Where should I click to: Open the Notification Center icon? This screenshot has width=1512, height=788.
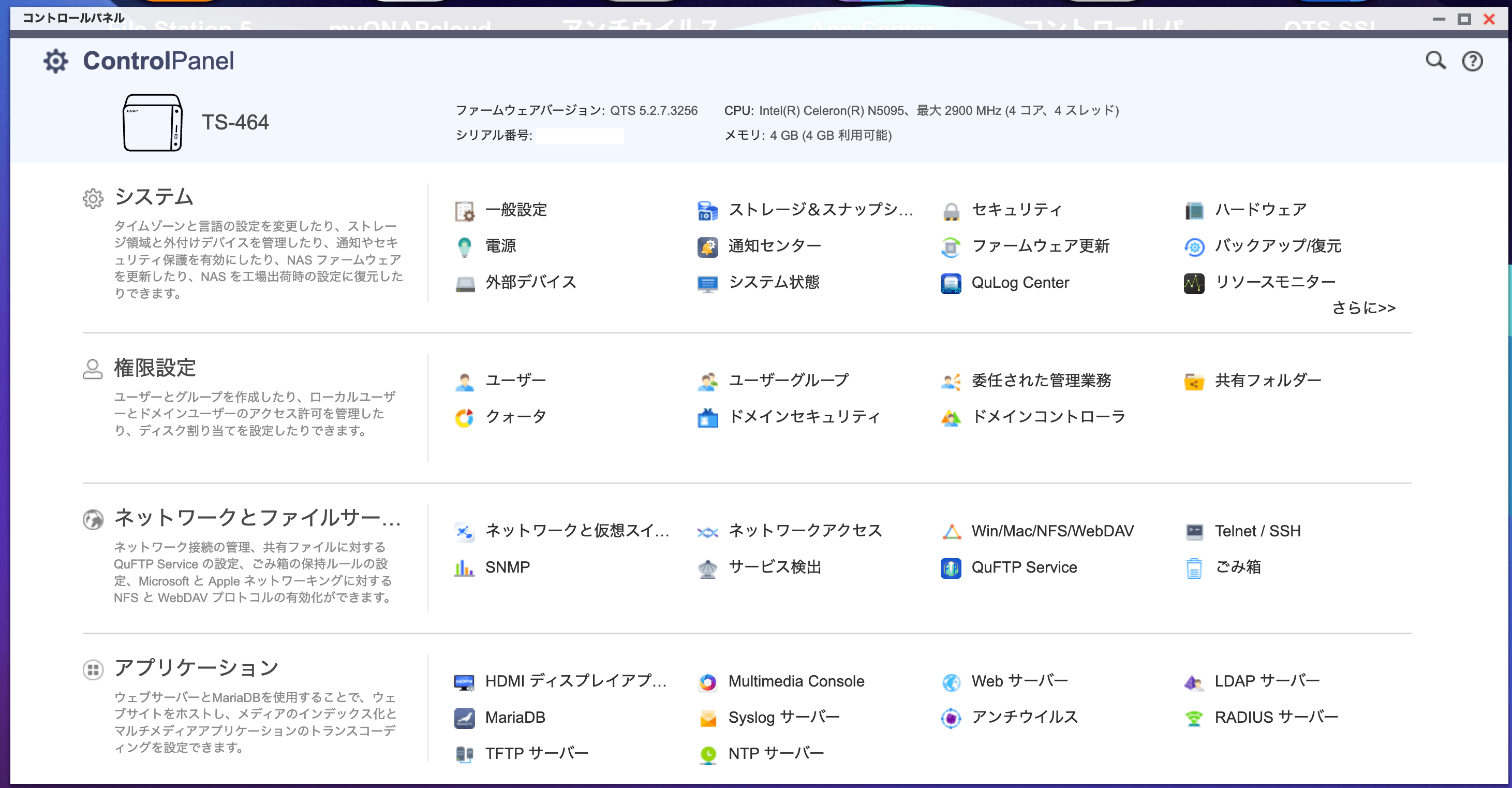tap(707, 246)
